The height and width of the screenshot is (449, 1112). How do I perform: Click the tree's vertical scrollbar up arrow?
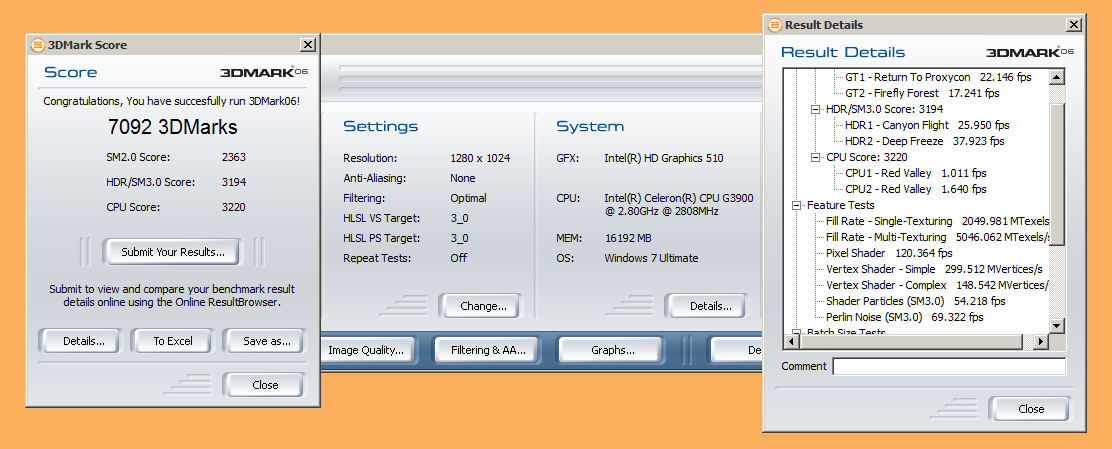(1057, 77)
